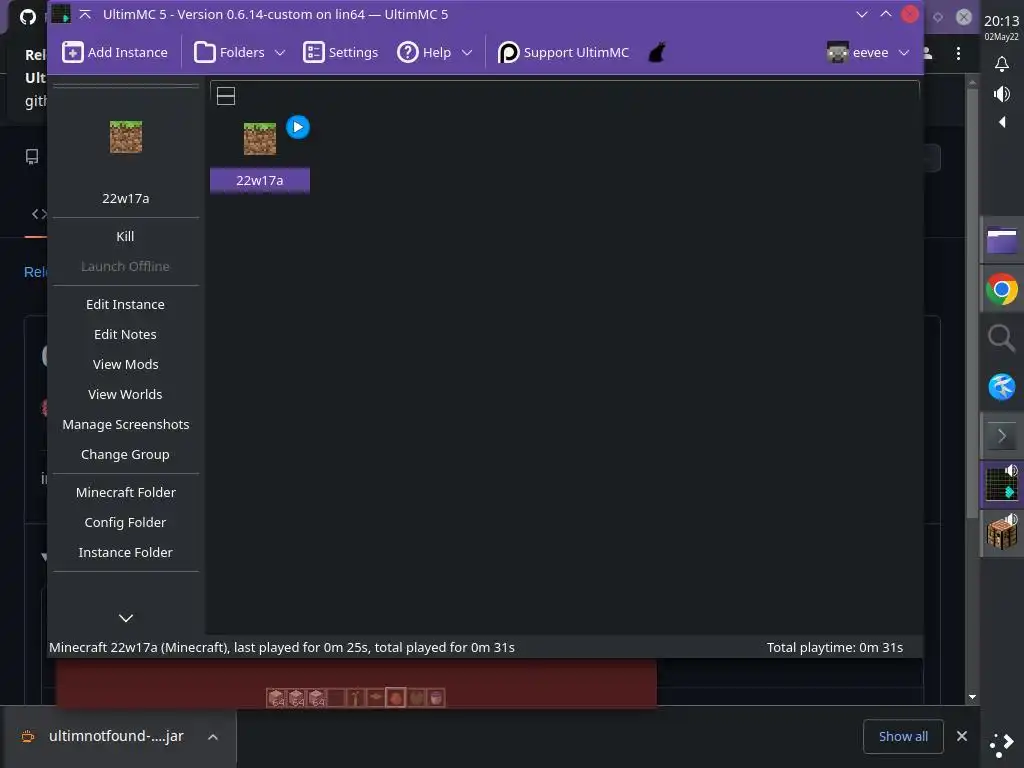The height and width of the screenshot is (768, 1024).
Task: Select the 22w17a instance label
Action: (260, 180)
